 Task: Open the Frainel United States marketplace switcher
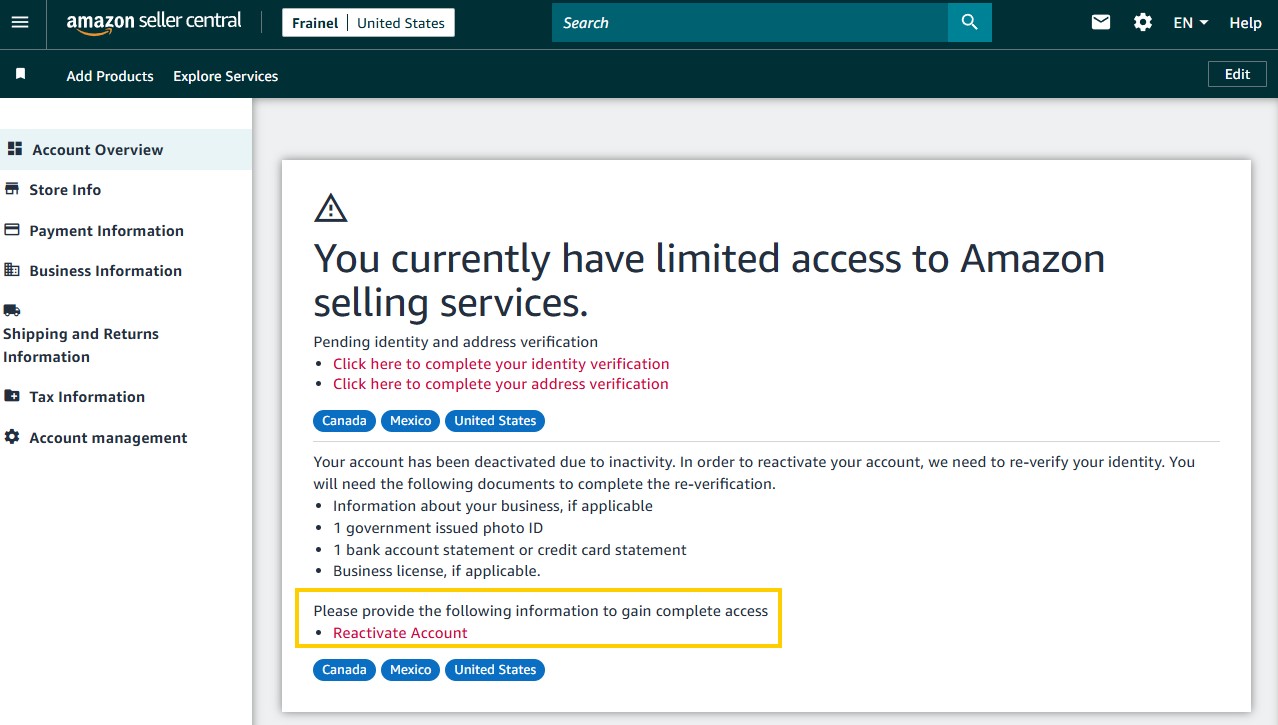368,22
